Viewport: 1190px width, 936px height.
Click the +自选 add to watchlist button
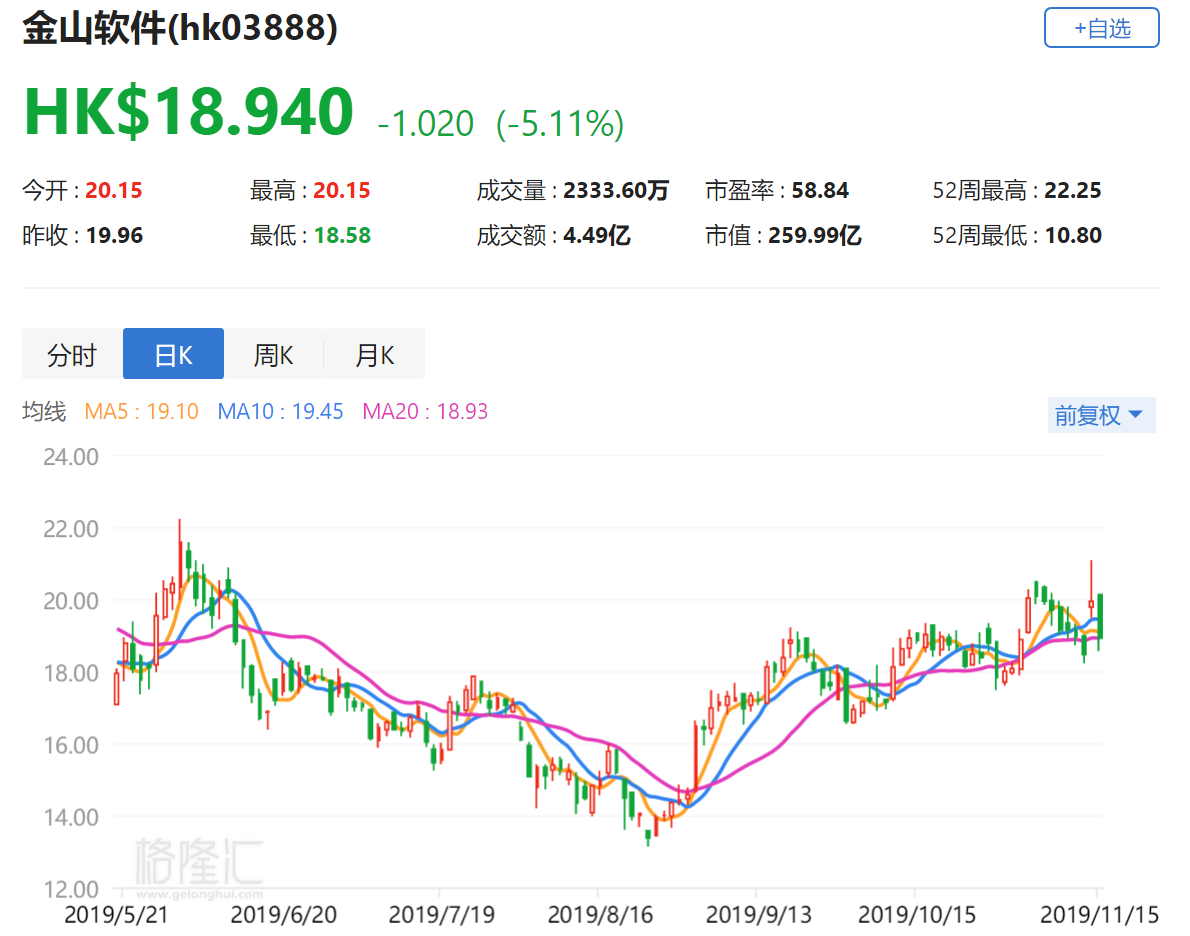[x=1101, y=28]
